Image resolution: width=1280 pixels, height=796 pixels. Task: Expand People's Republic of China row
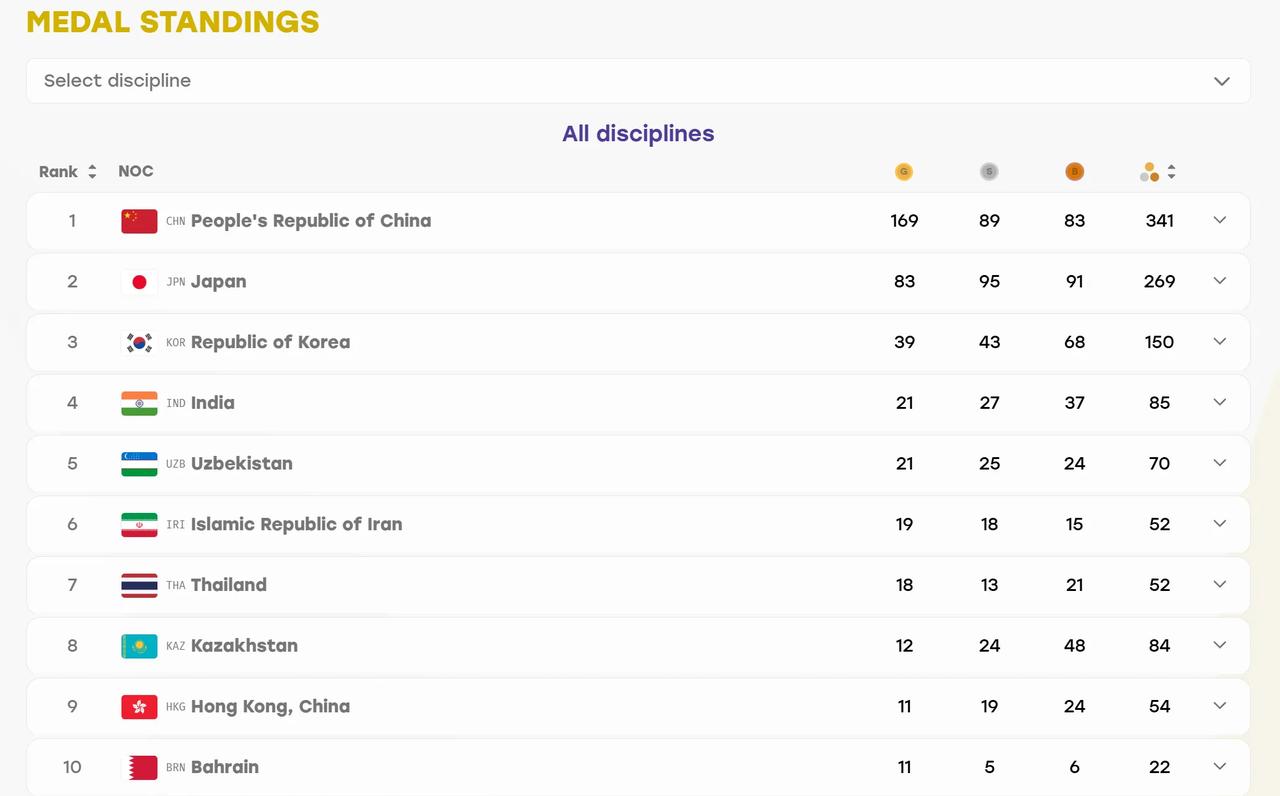click(1219, 220)
